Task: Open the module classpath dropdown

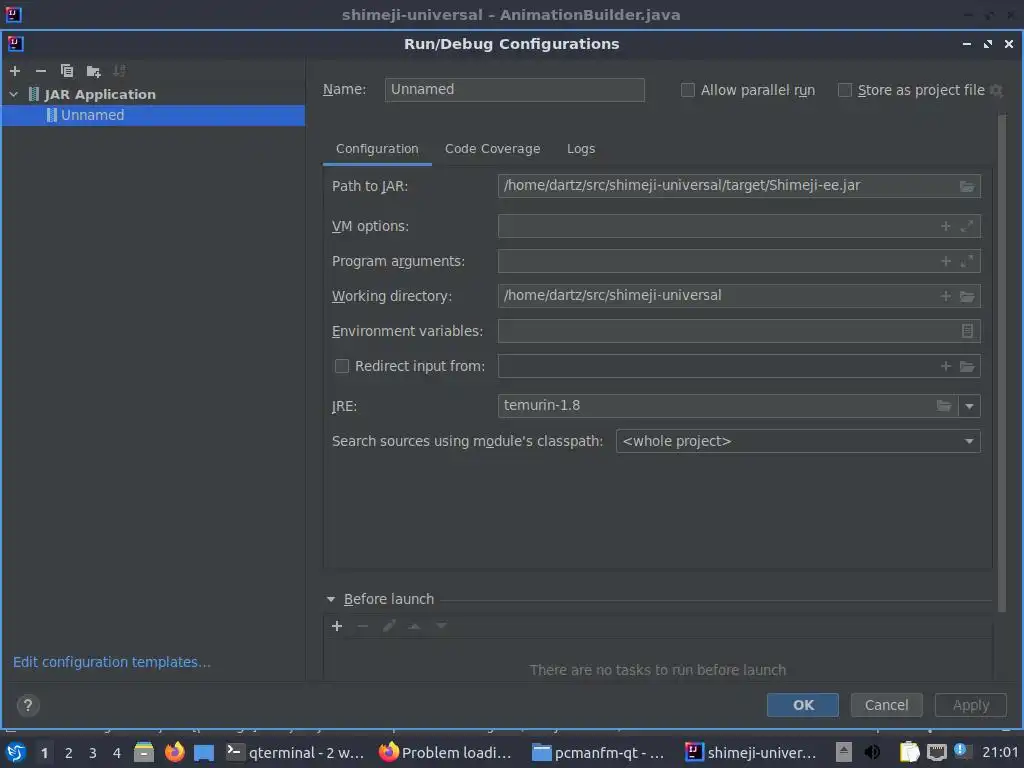Action: [x=969, y=441]
